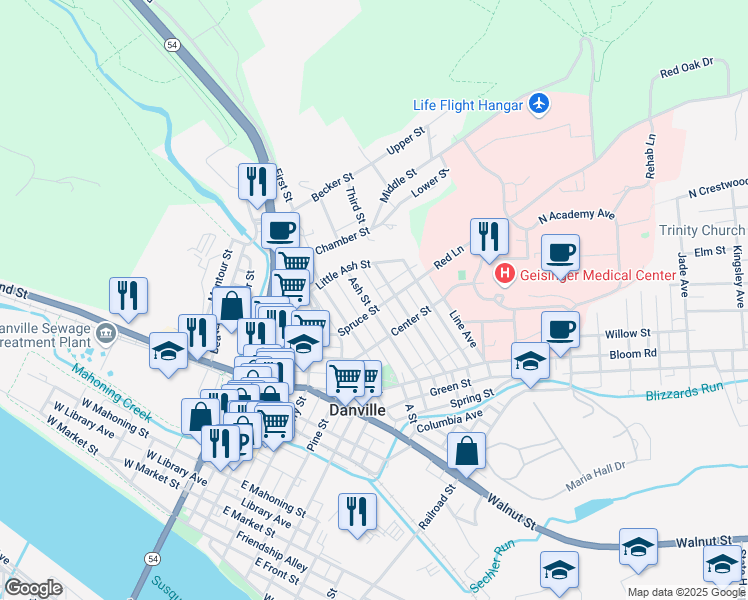Image resolution: width=748 pixels, height=600 pixels.
Task: Click the graduation cap marker near Sechler Run
Action: coord(560,573)
